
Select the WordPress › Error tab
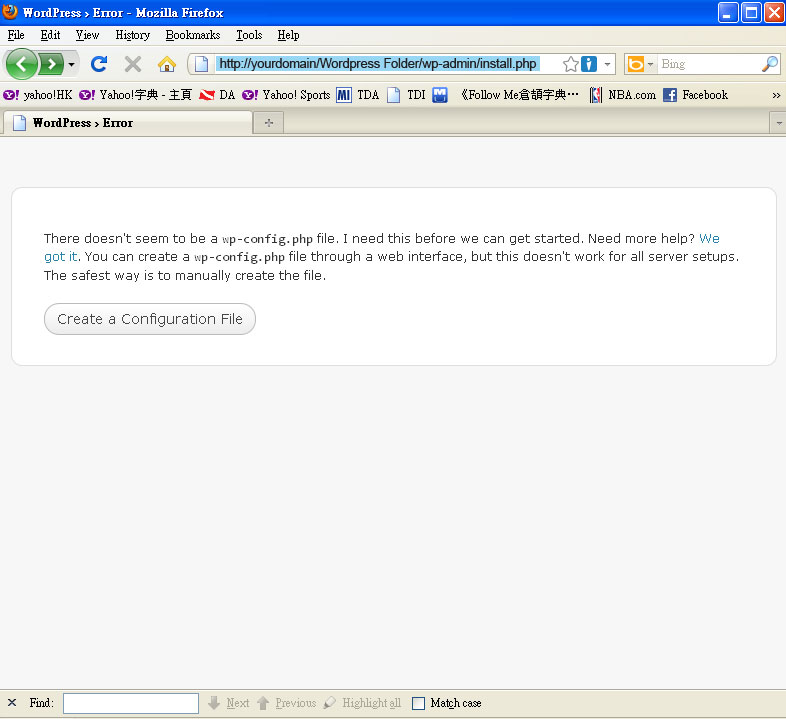pos(126,123)
